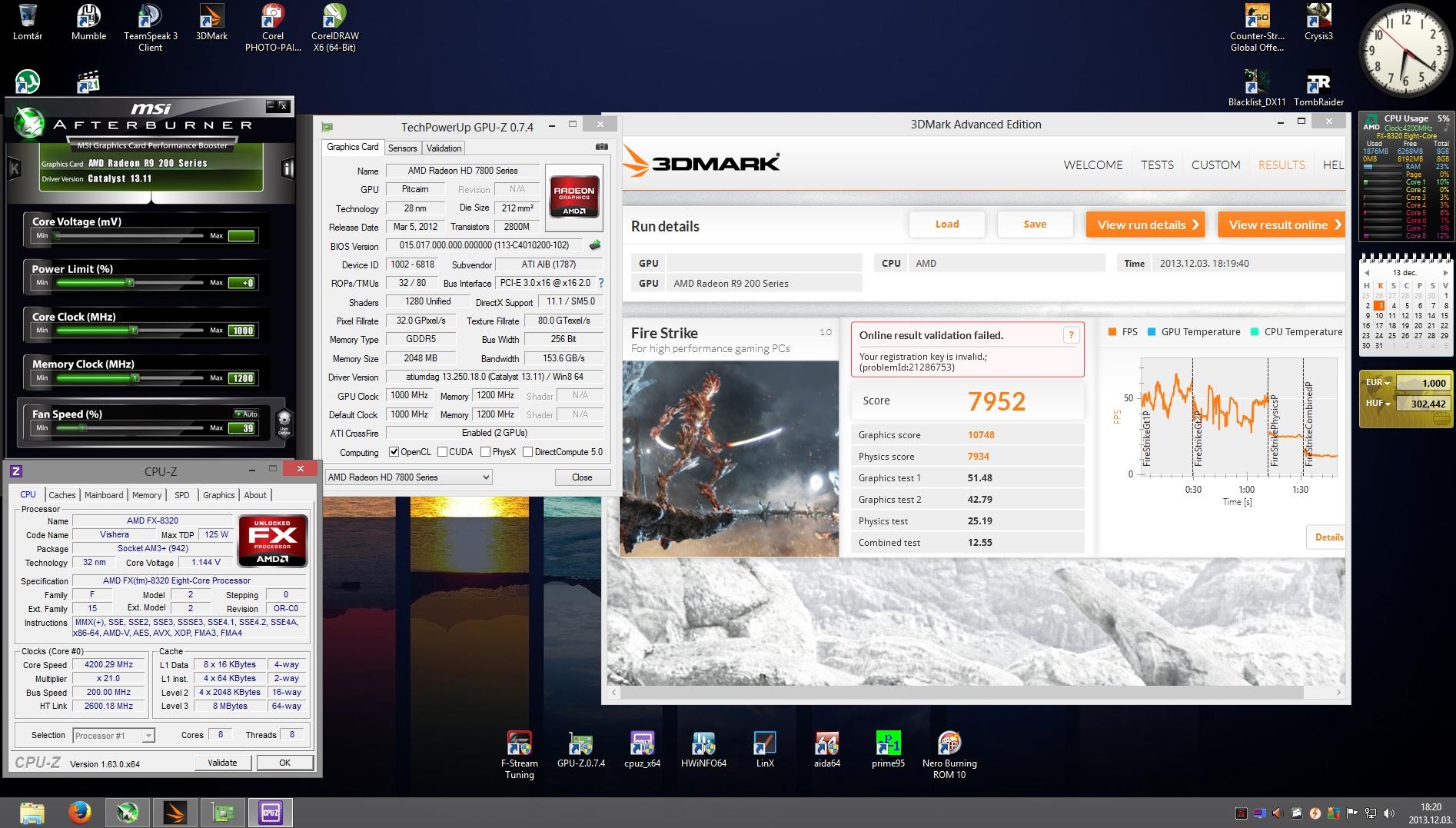Screen dimensions: 1456x828
Task: Click the Close button in GPU-Z
Action: pos(582,477)
